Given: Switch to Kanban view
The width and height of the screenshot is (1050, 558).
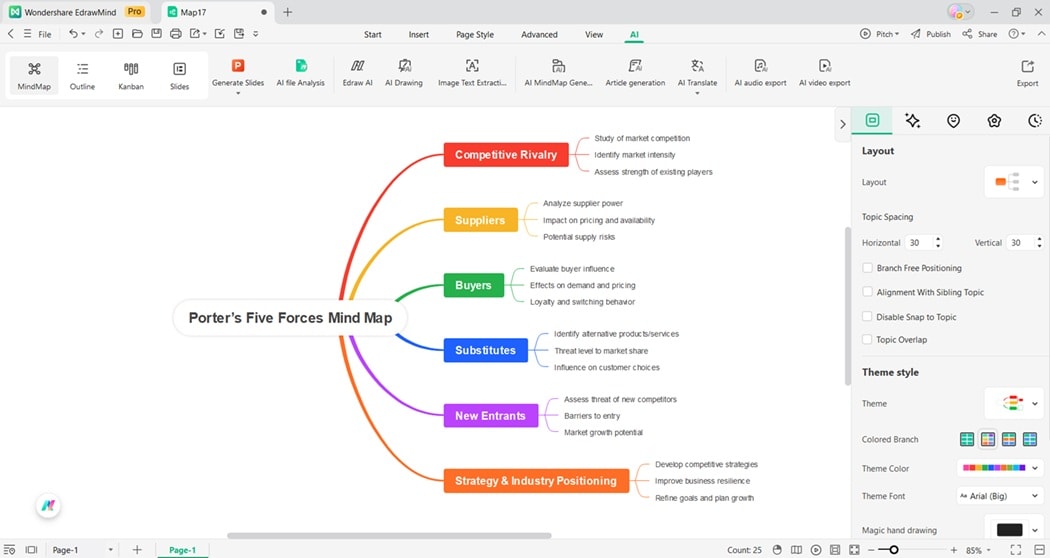Looking at the screenshot, I should tap(131, 75).
